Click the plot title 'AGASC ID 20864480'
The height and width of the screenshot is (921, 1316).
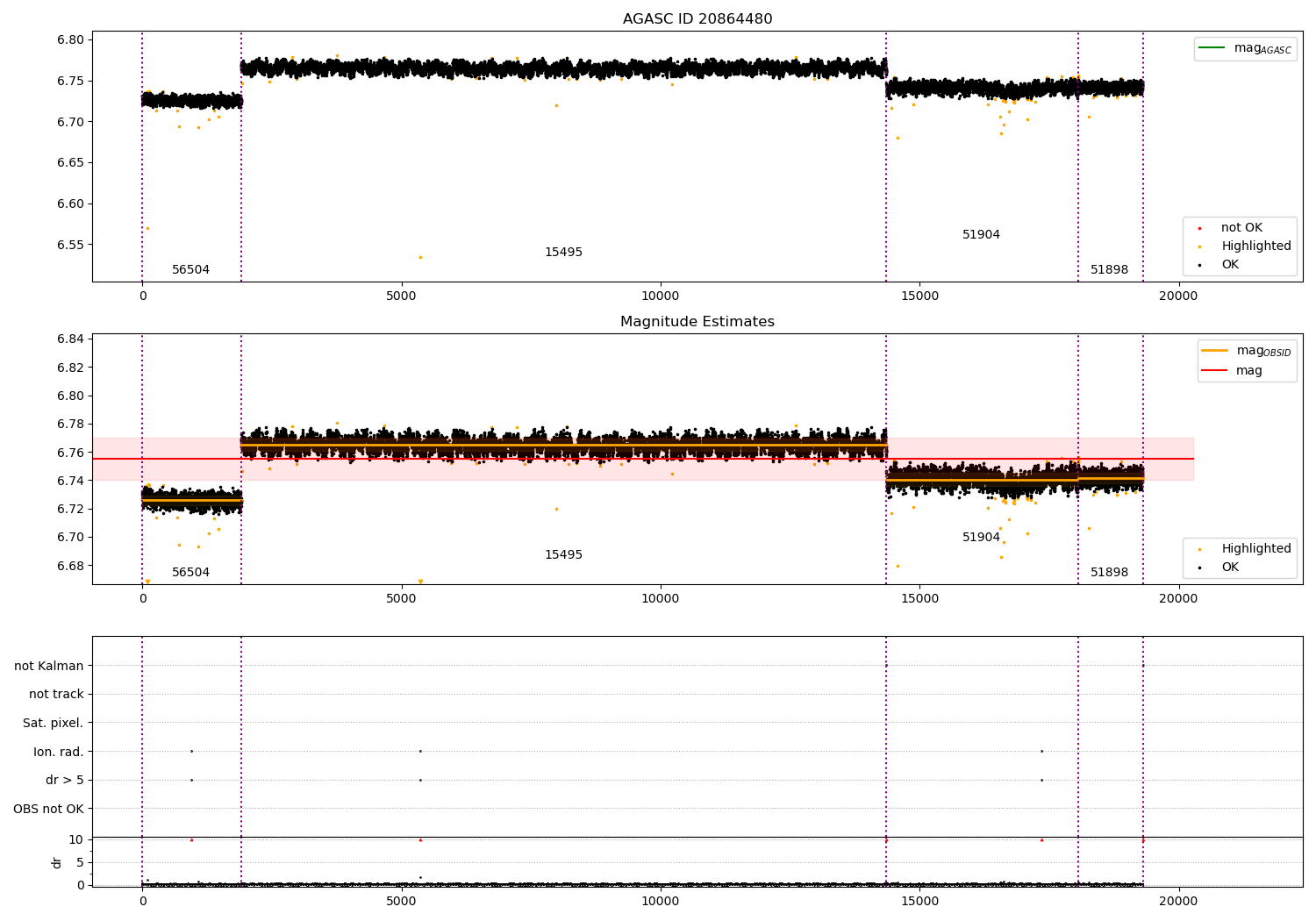(697, 19)
